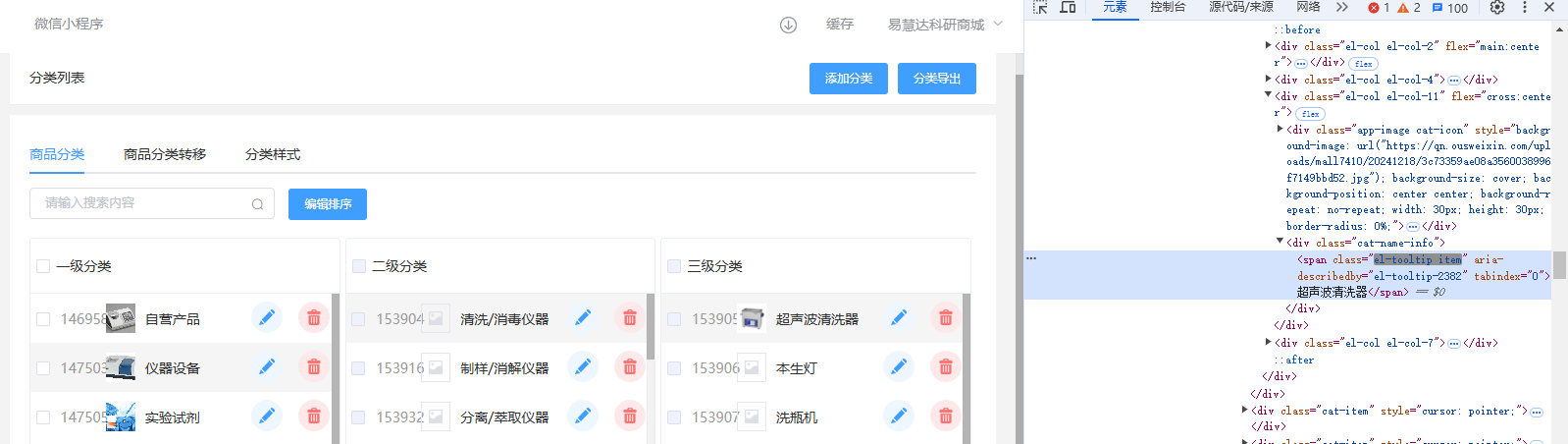Click the search magnifier icon in search box
Screen dimensions: 1568x444
257,204
